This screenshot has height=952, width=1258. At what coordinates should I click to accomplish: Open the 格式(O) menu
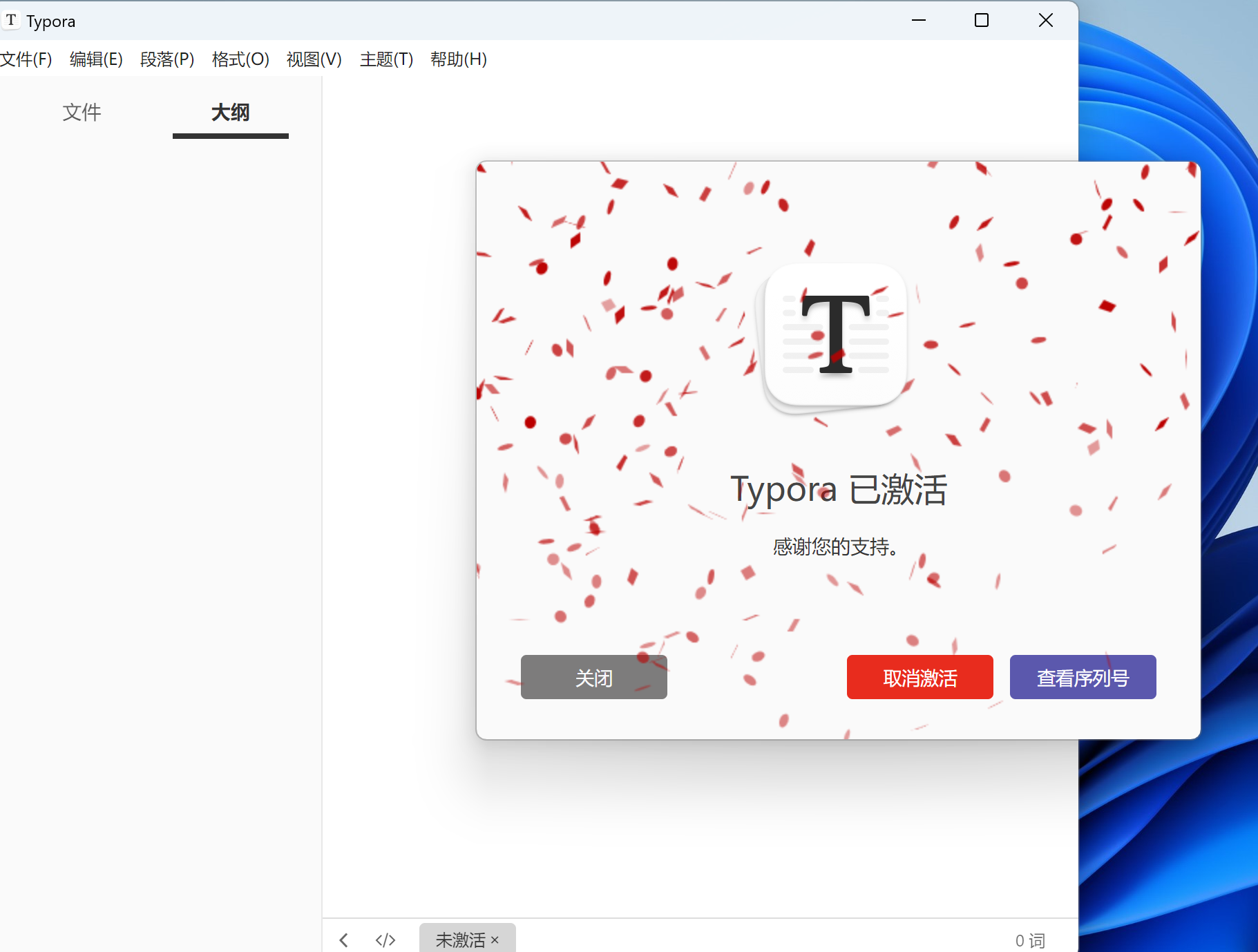[240, 59]
